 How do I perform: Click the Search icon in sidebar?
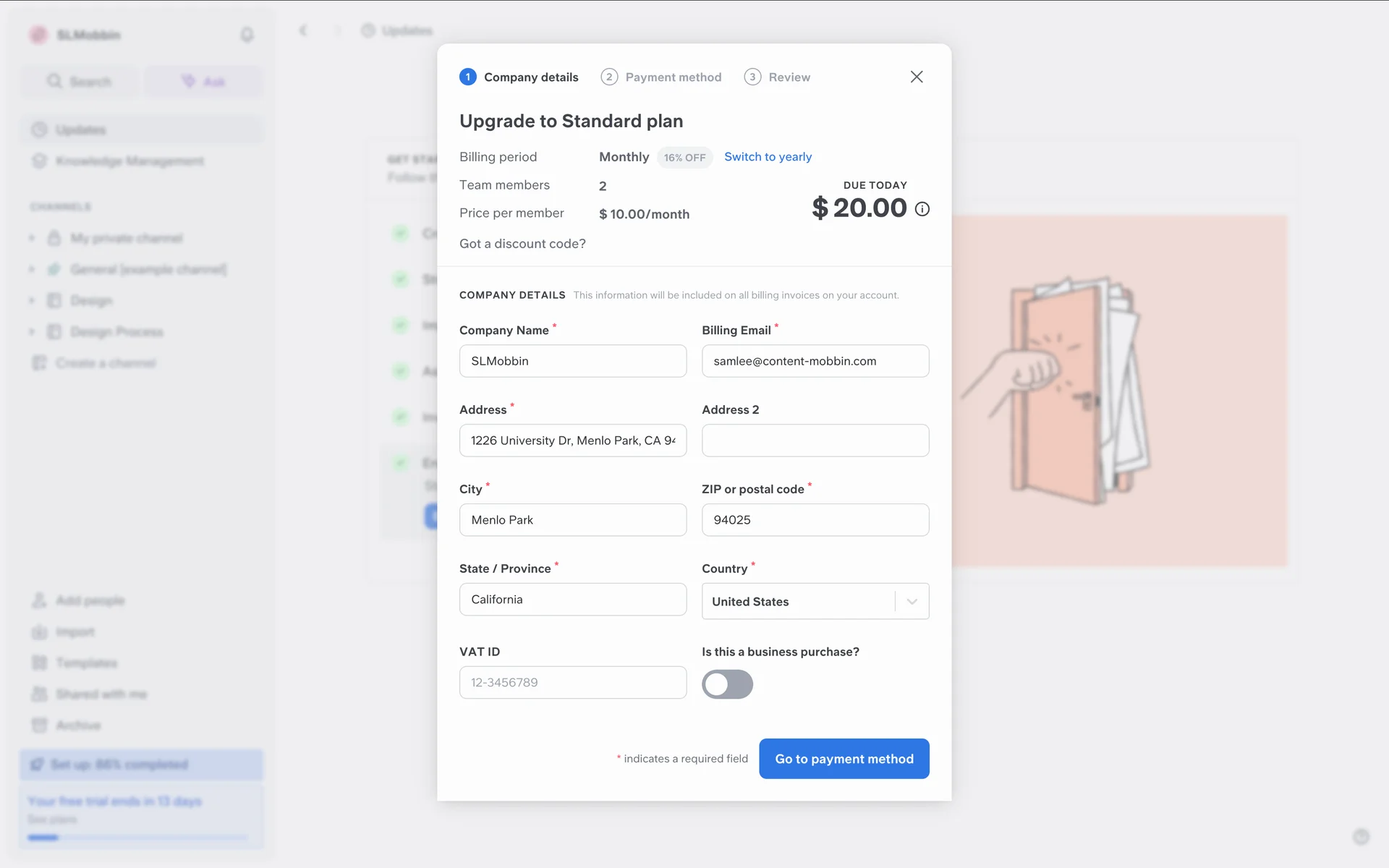54,81
